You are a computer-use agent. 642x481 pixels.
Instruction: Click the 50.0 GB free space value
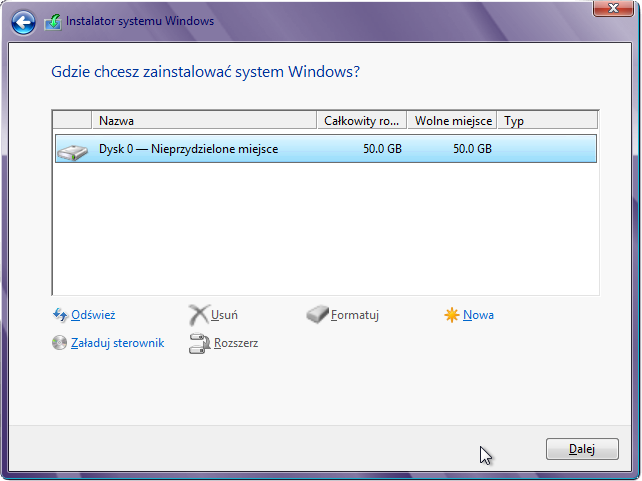coord(472,149)
